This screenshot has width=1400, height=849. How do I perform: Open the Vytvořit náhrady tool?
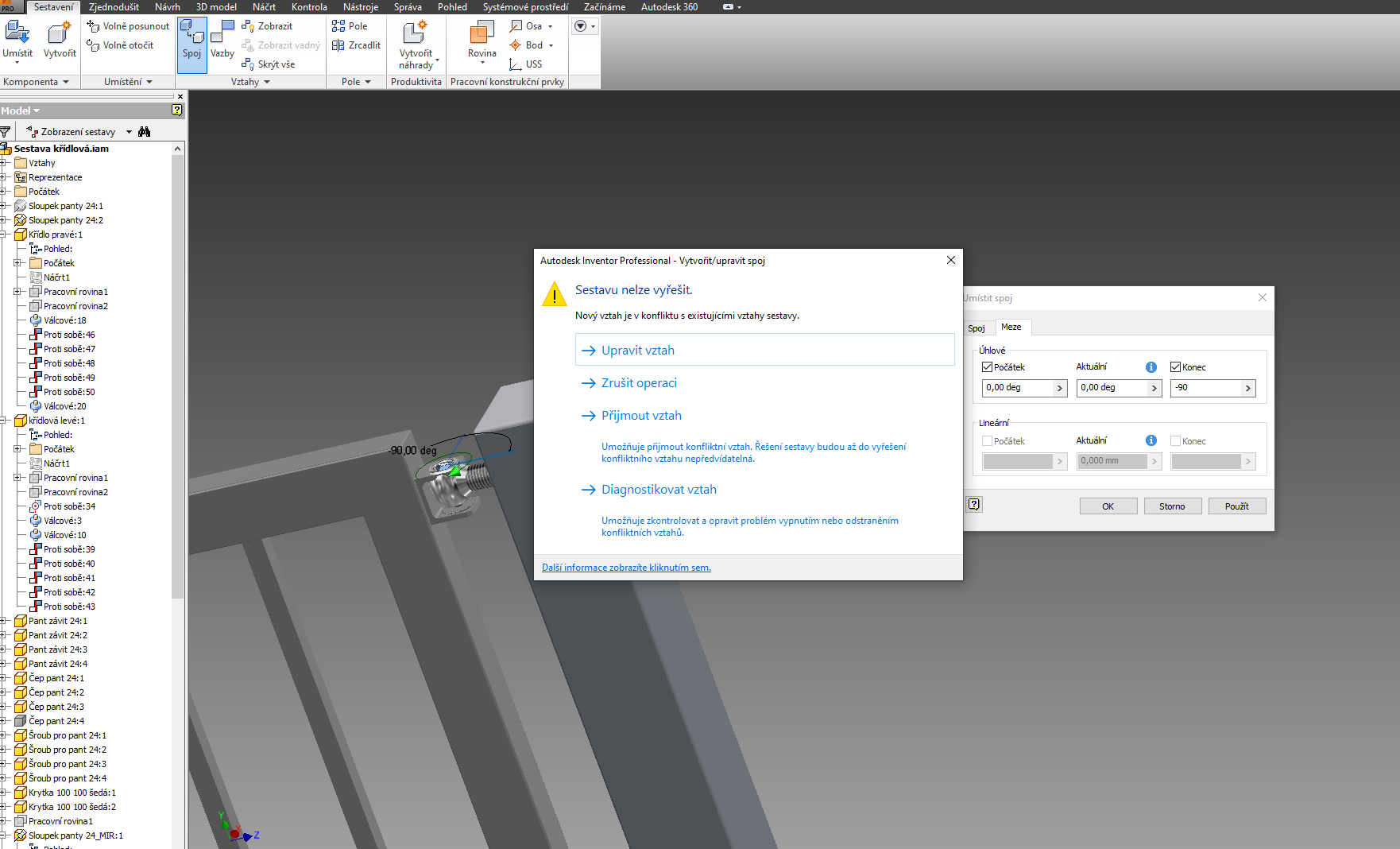tap(416, 45)
